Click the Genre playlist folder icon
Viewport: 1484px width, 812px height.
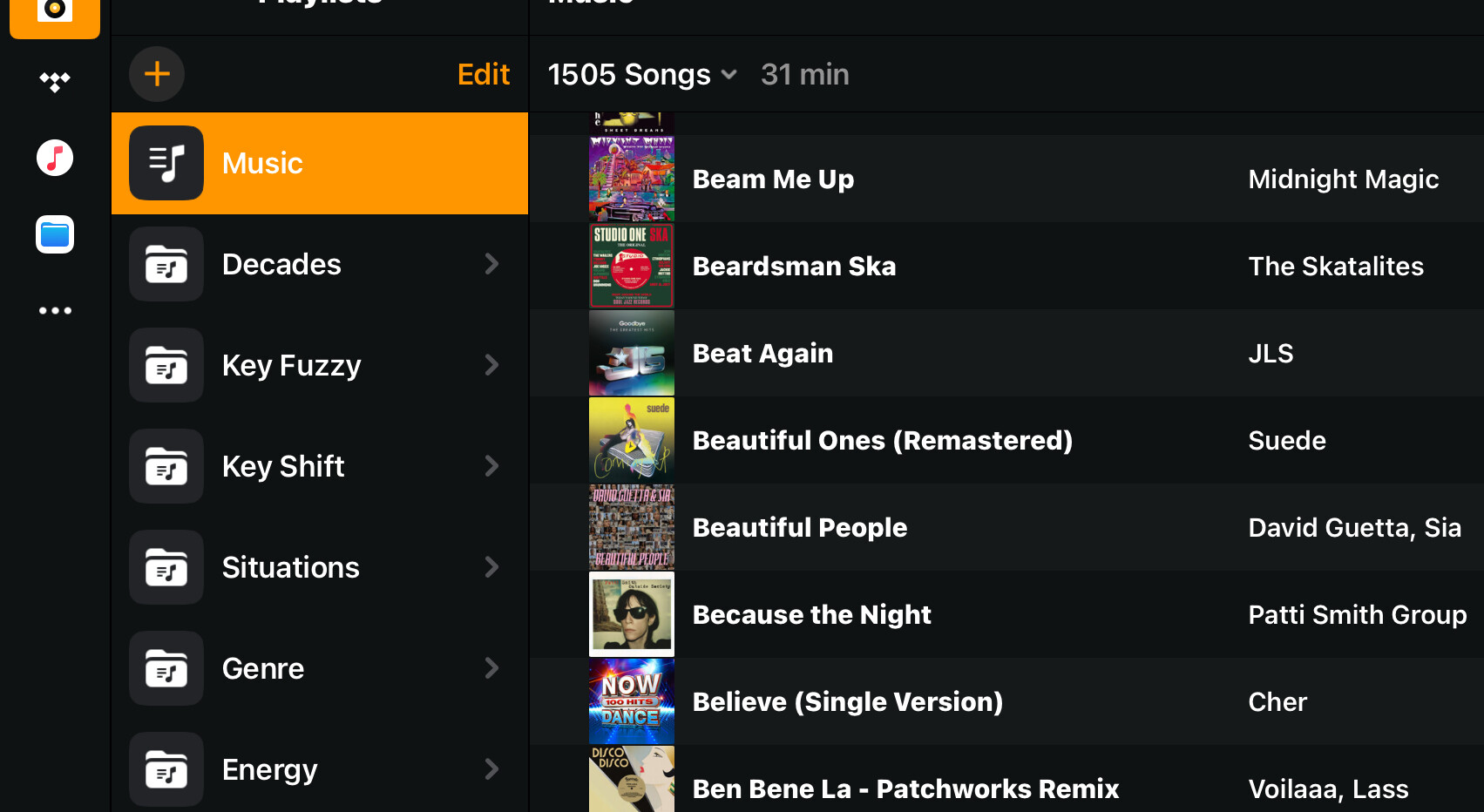click(x=166, y=668)
